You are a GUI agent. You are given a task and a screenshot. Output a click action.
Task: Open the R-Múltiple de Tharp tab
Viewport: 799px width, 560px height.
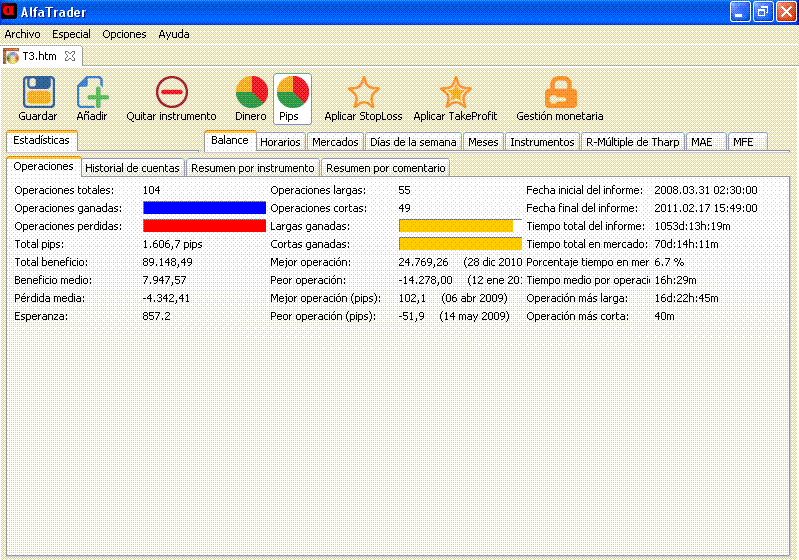[x=632, y=142]
